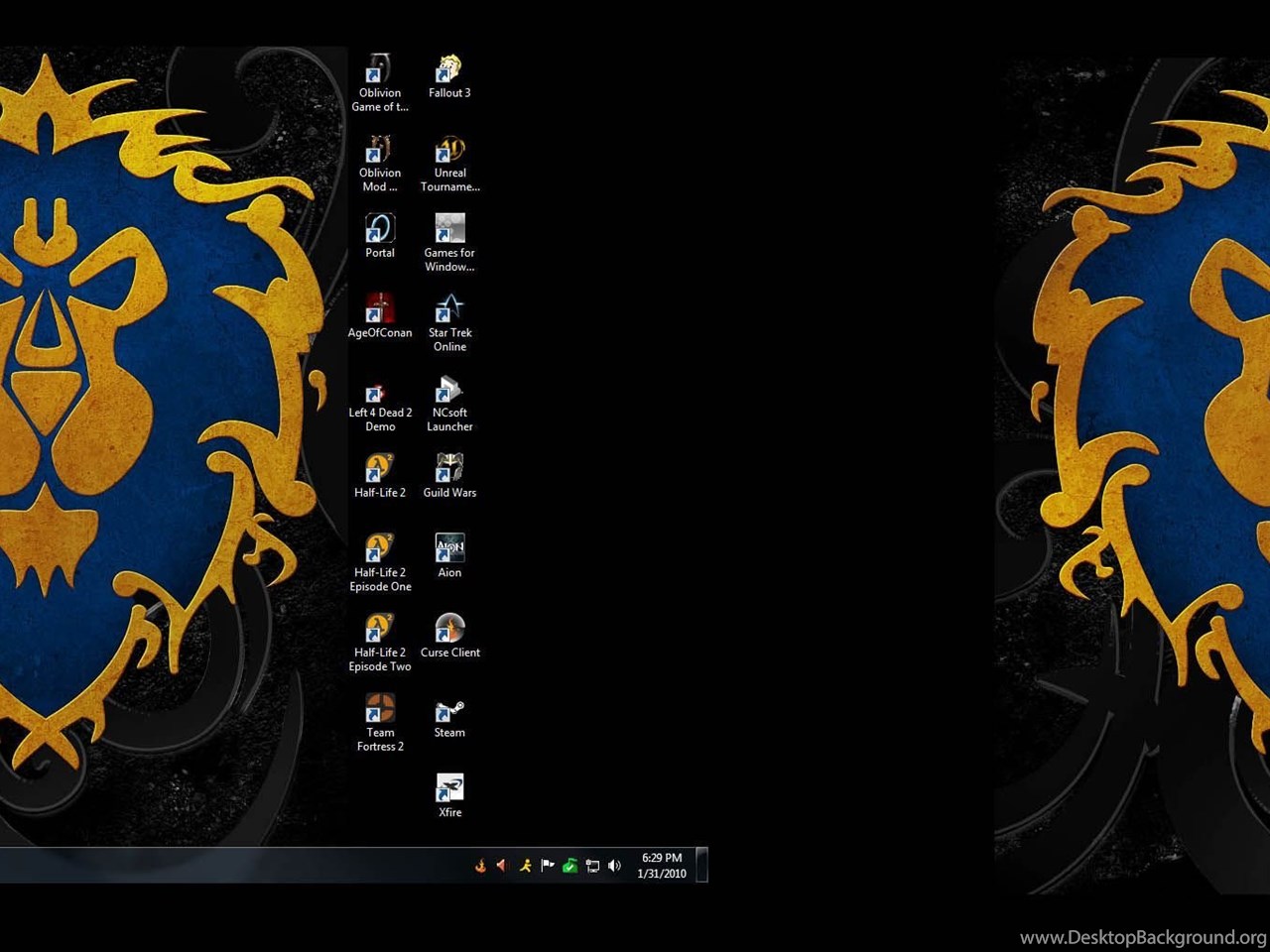
Task: Open the Aion shortcut
Action: pos(449,556)
